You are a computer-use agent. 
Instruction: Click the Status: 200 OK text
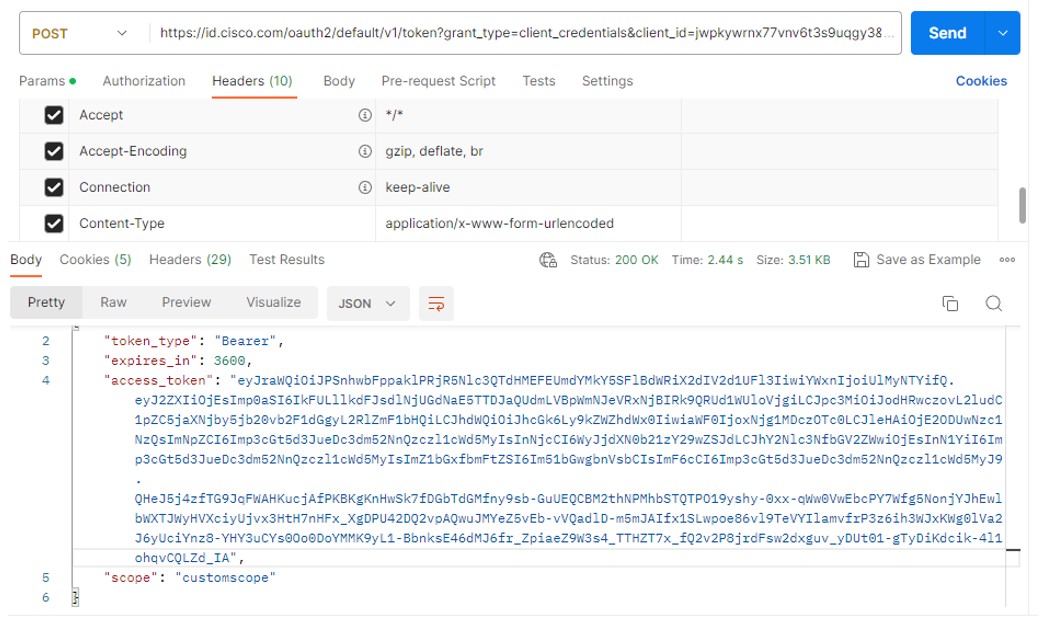(614, 260)
